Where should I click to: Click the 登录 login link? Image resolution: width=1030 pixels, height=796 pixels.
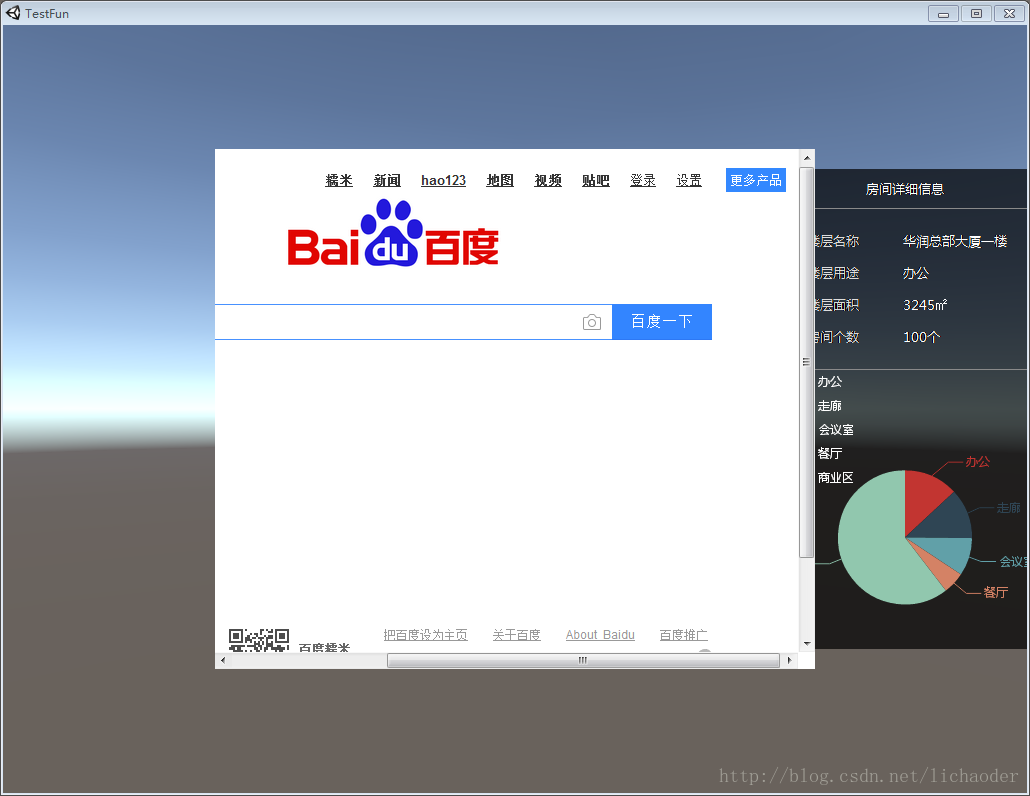(x=643, y=180)
